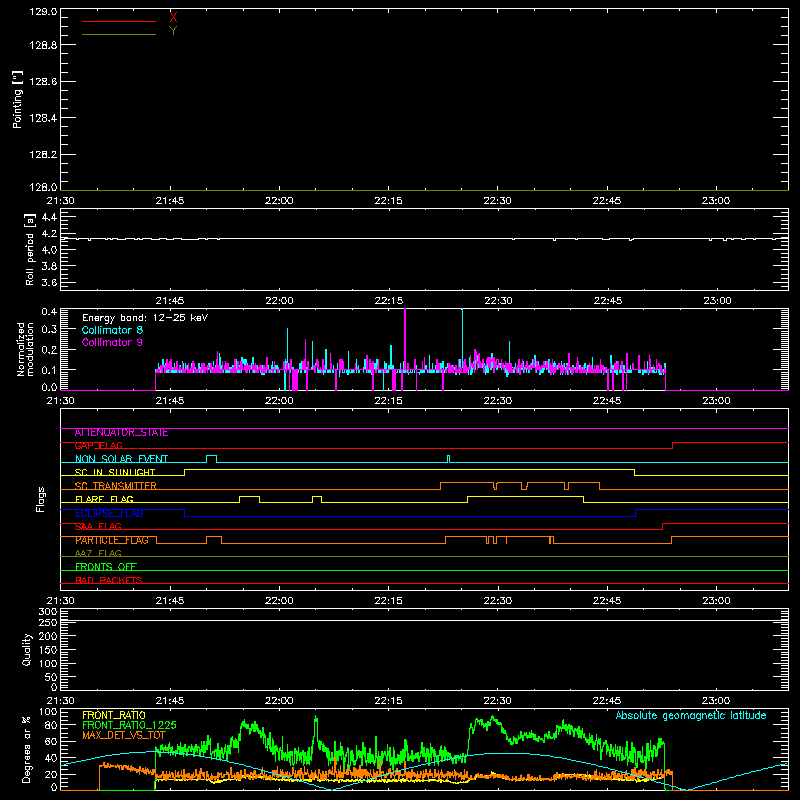Click the 0.3 tick on modulation axis
This screenshot has width=800, height=800.
pos(49,329)
